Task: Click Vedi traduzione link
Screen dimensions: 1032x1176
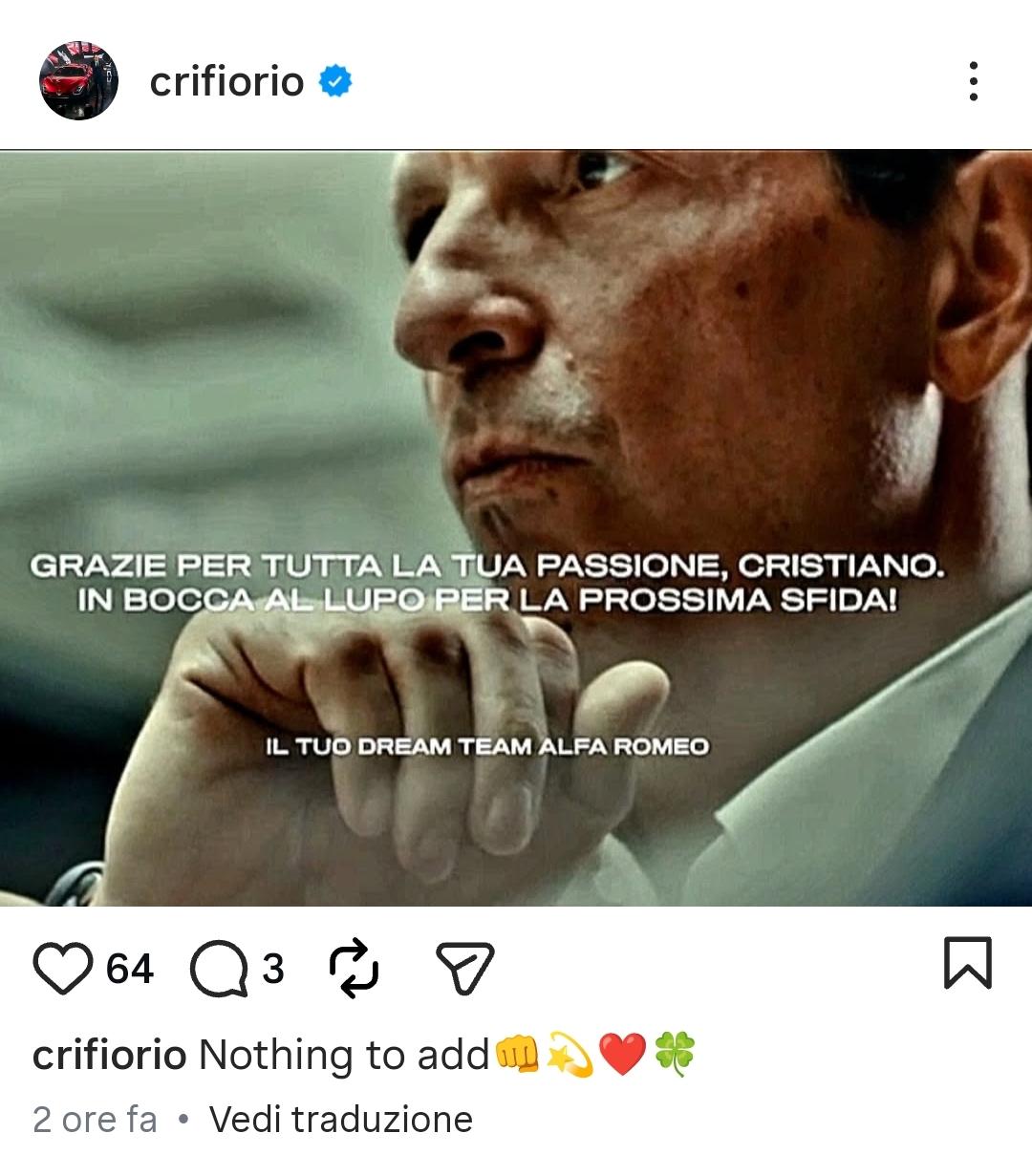Action: coord(341,1120)
